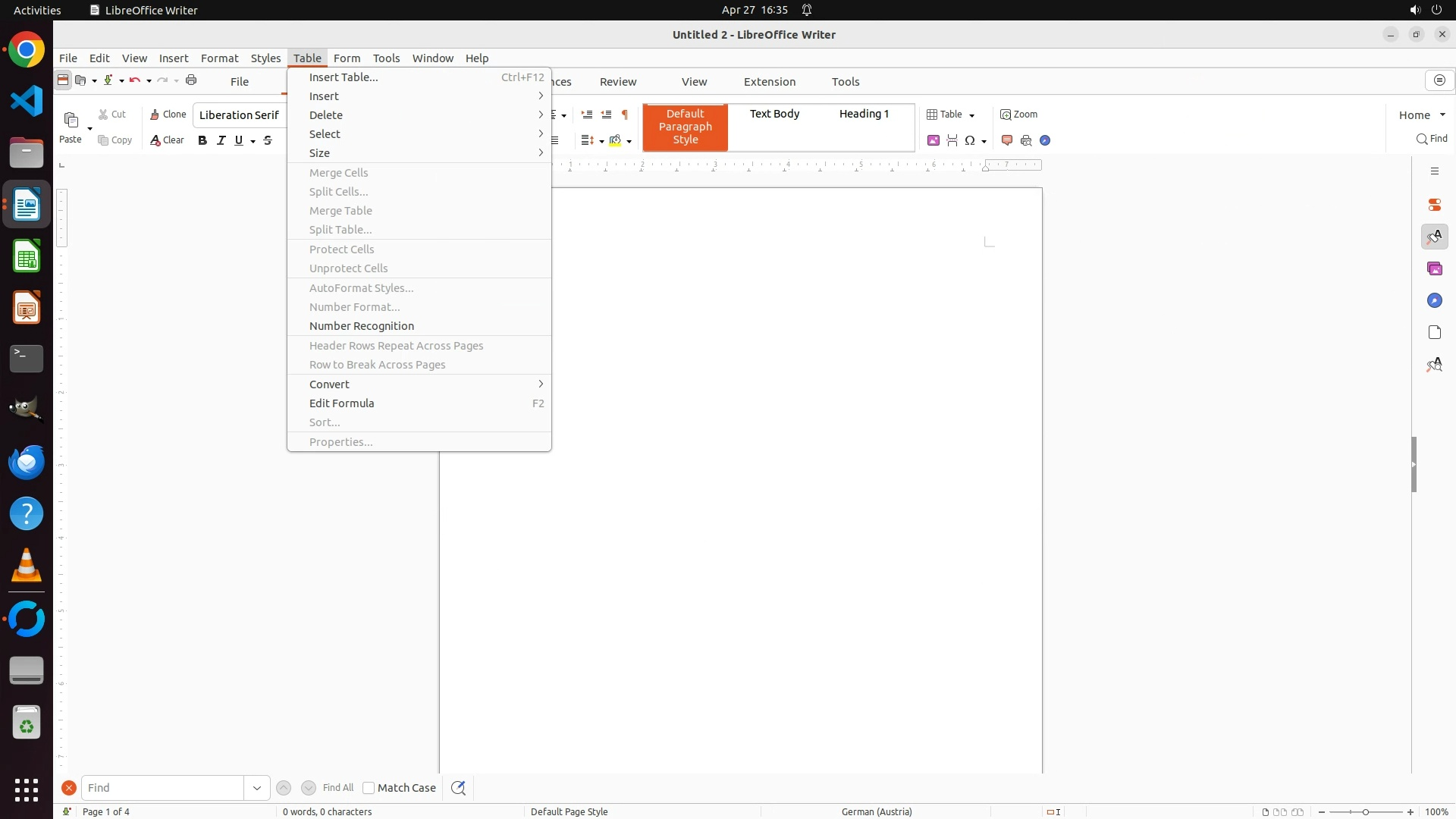The image size is (1456, 819).
Task: Toggle Italic formatting
Action: [x=221, y=140]
